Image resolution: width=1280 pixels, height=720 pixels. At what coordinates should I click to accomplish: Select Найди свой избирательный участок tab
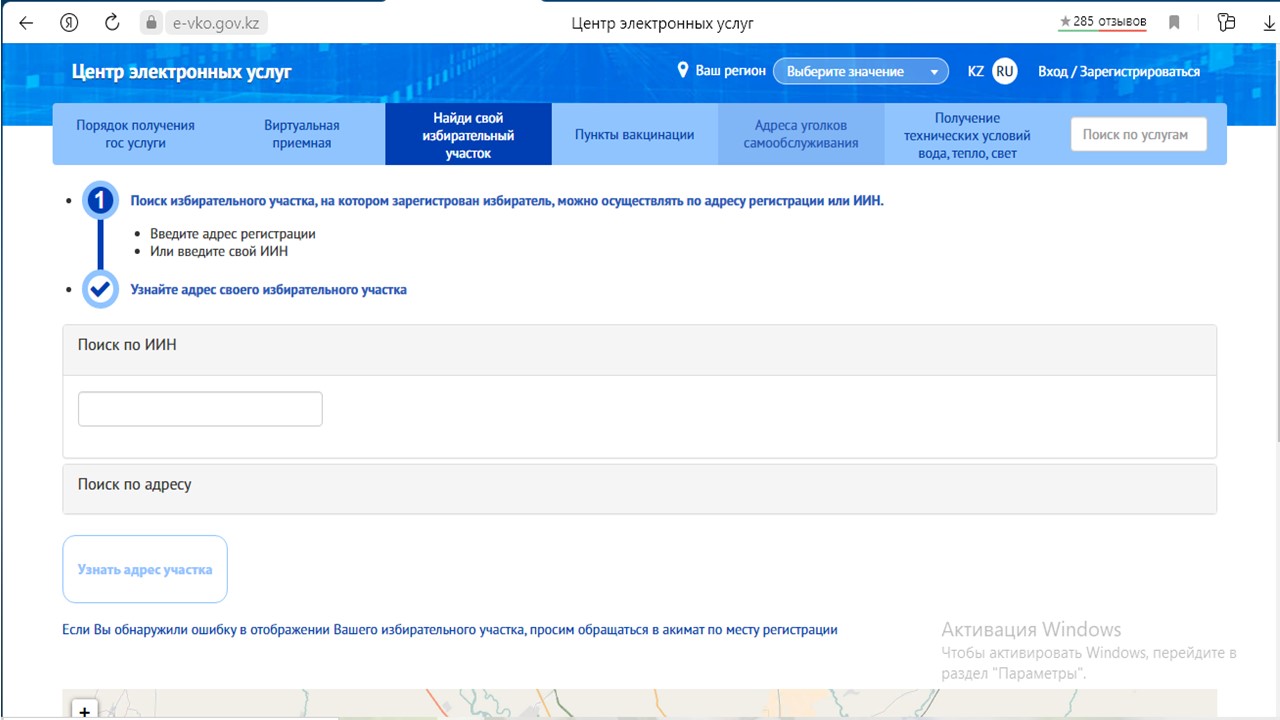468,134
